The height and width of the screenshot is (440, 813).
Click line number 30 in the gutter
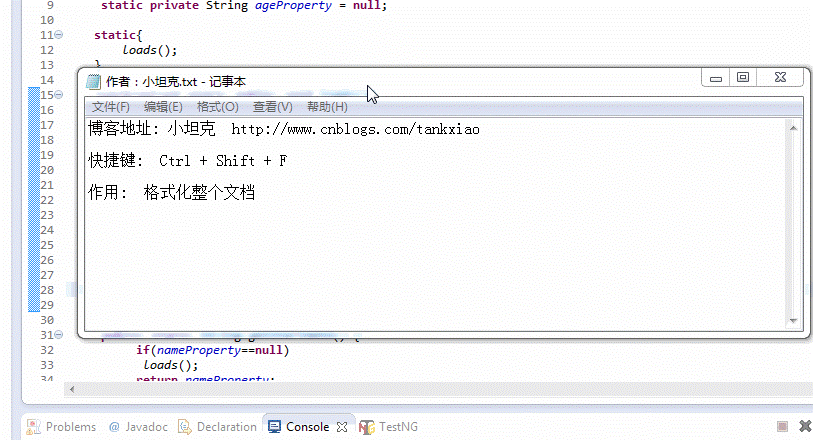point(47,320)
